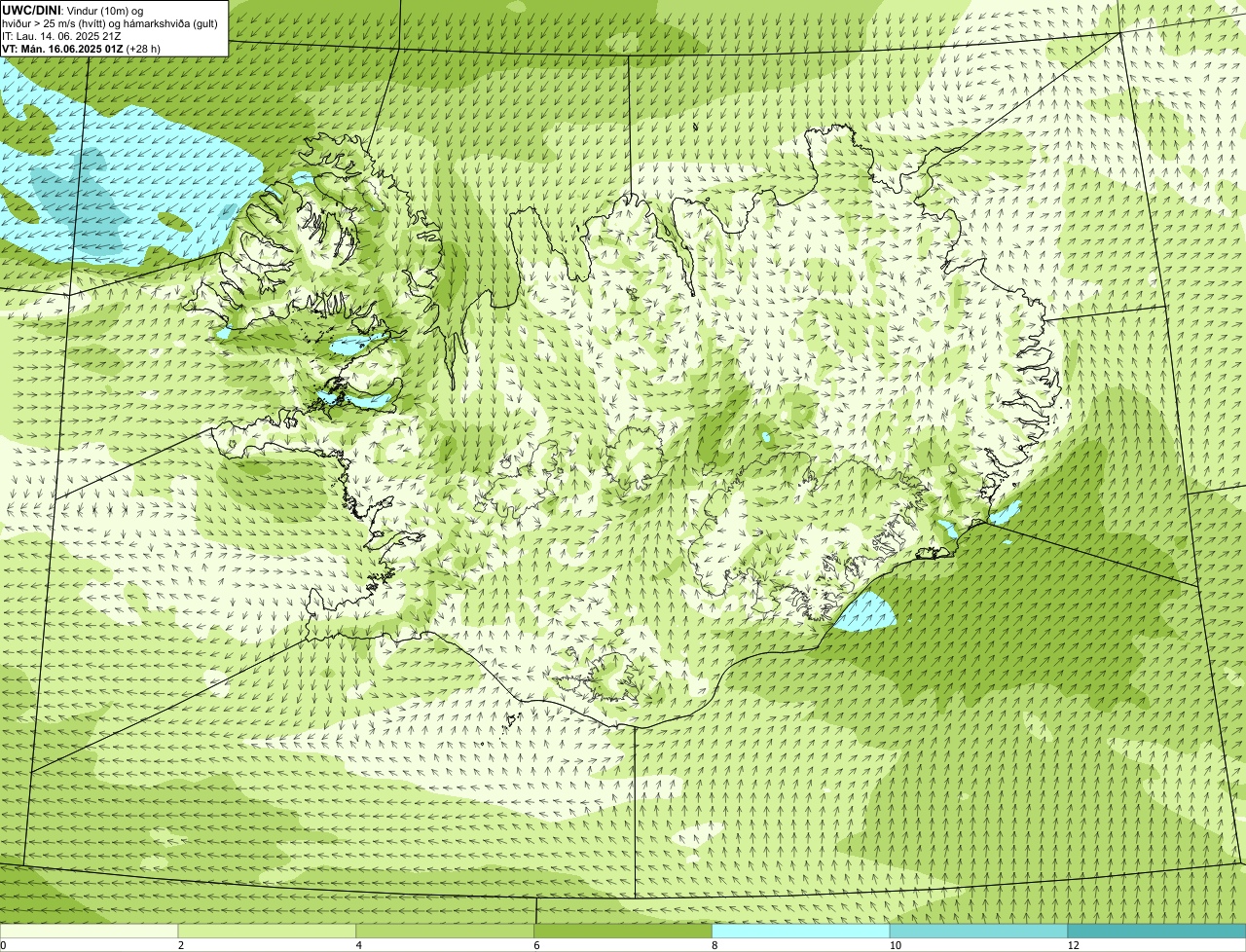Pick the darkest teal above-12 legend swatch

pyautogui.click(x=1156, y=931)
